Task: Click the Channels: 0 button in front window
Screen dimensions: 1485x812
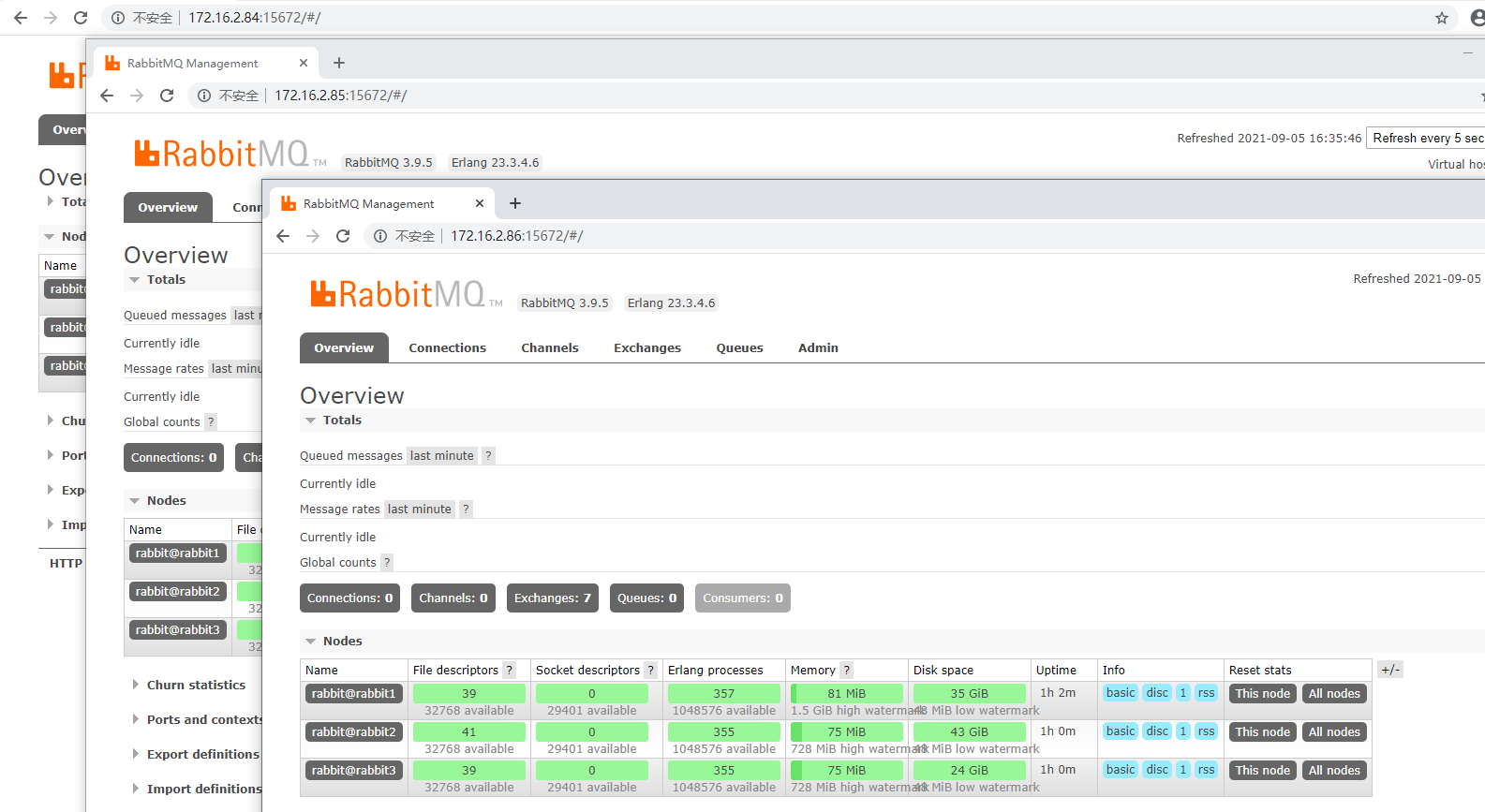Action: tap(453, 598)
